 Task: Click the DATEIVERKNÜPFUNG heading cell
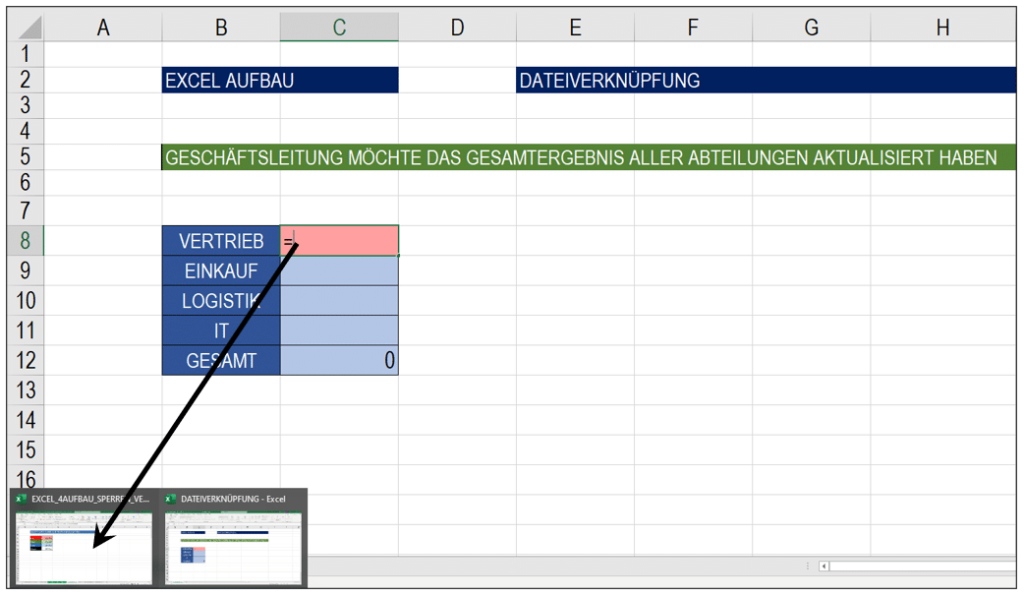tap(766, 80)
